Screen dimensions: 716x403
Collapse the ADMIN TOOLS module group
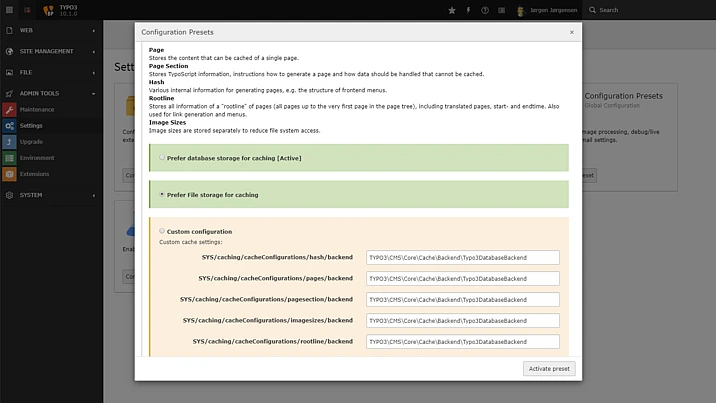tap(50, 93)
